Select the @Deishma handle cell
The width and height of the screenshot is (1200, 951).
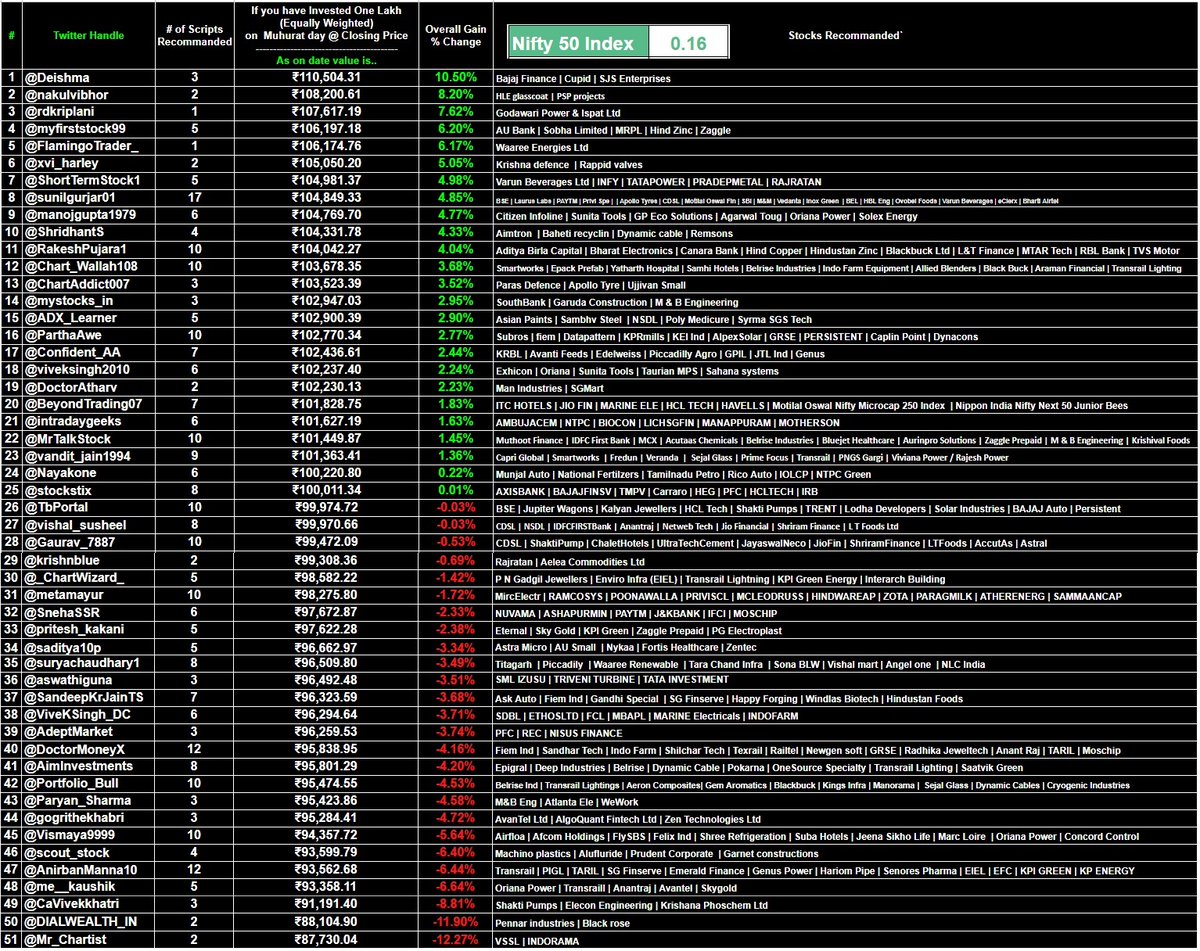point(88,78)
